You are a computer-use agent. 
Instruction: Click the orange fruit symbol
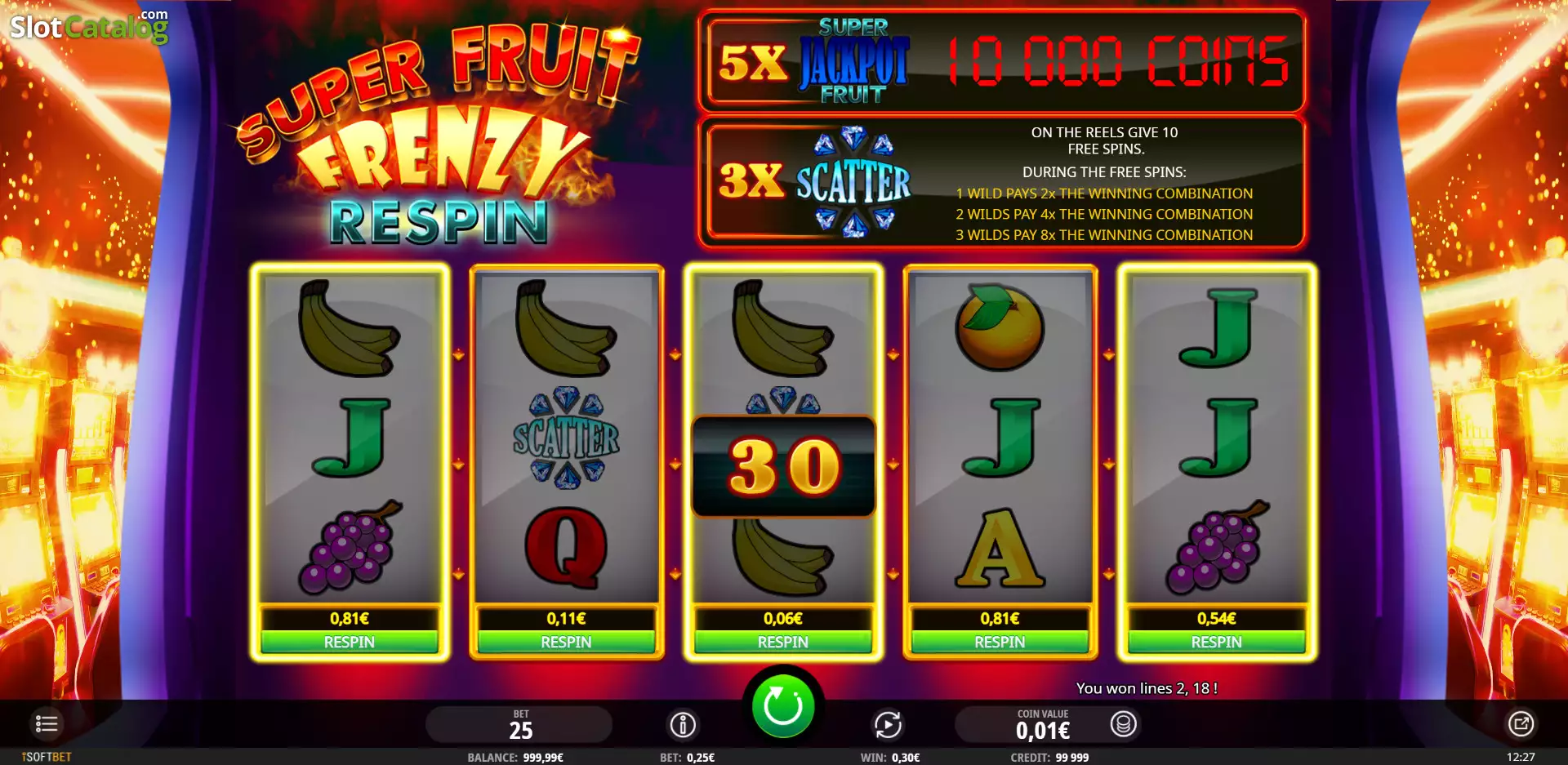coord(1000,327)
